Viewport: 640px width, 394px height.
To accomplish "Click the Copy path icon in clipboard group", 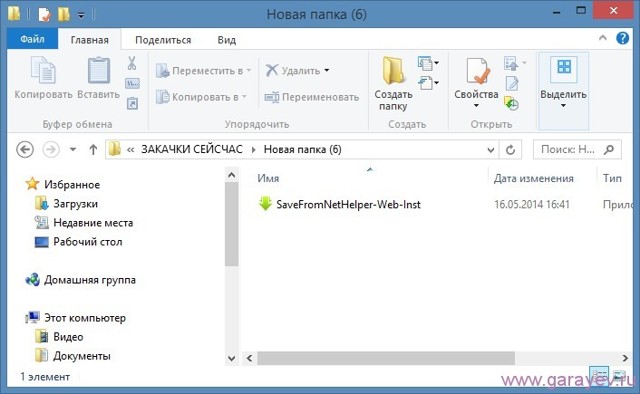I will coord(132,84).
